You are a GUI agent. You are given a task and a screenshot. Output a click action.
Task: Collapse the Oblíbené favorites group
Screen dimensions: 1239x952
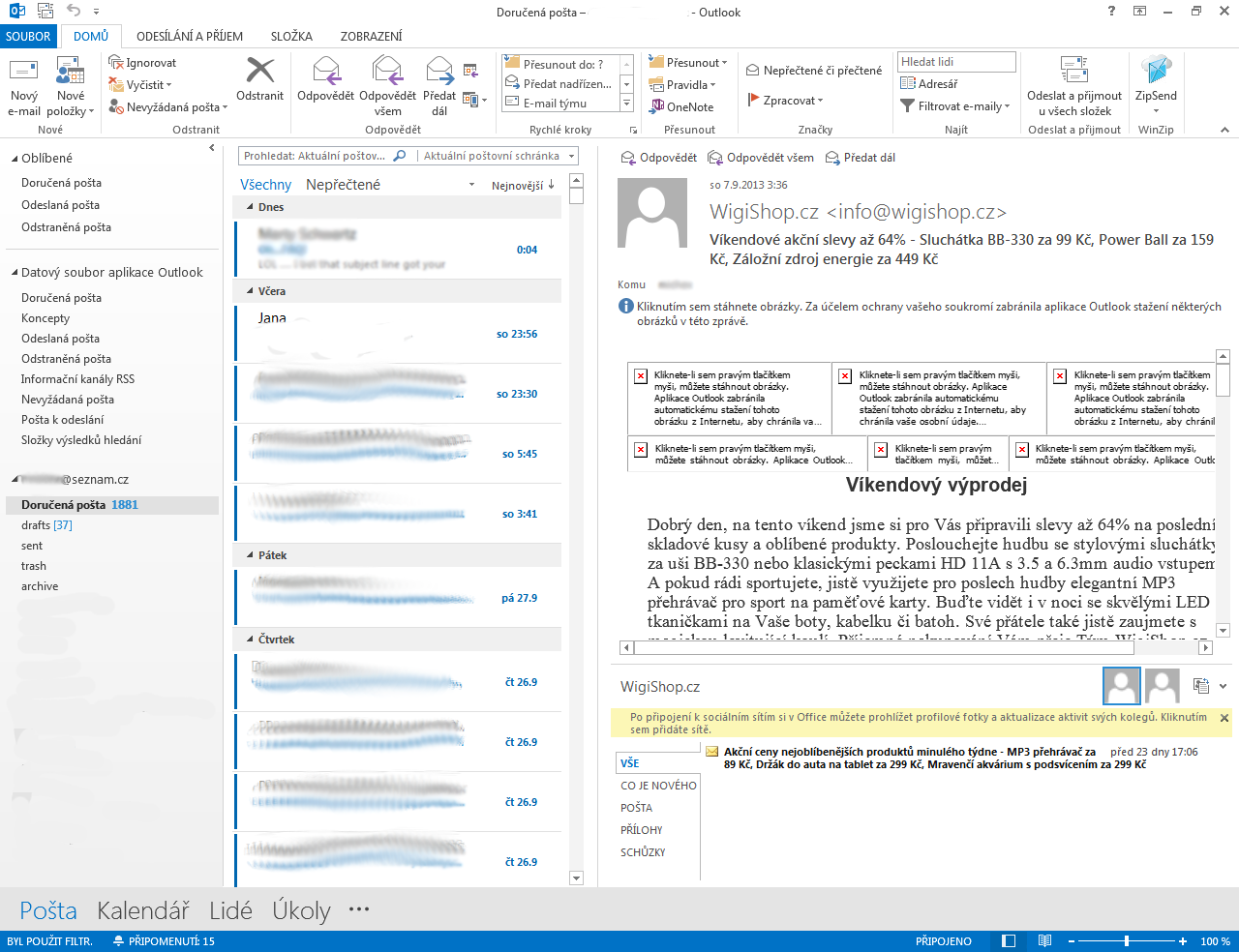point(15,159)
